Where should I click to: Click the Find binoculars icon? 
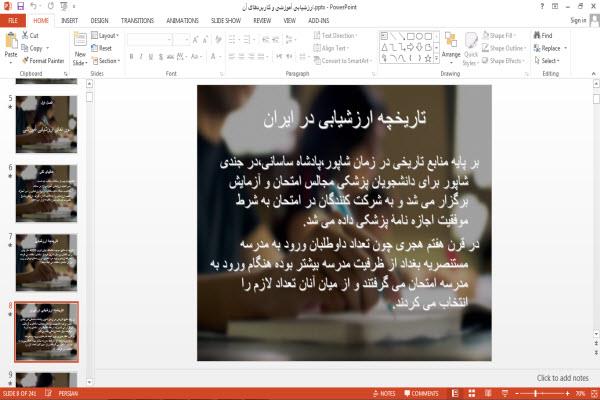(x=537, y=35)
